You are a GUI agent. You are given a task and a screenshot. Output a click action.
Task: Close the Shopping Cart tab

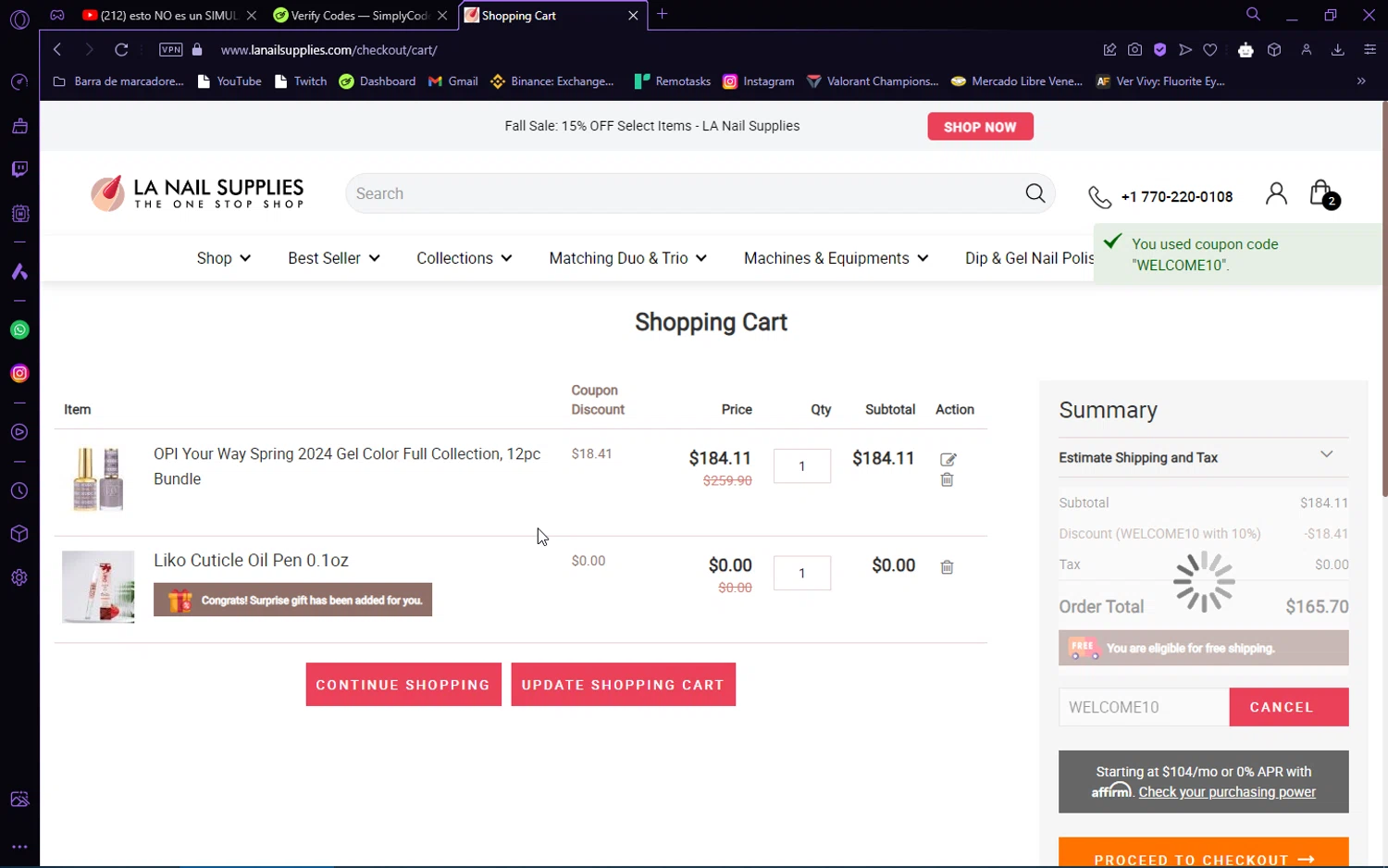coord(633,16)
